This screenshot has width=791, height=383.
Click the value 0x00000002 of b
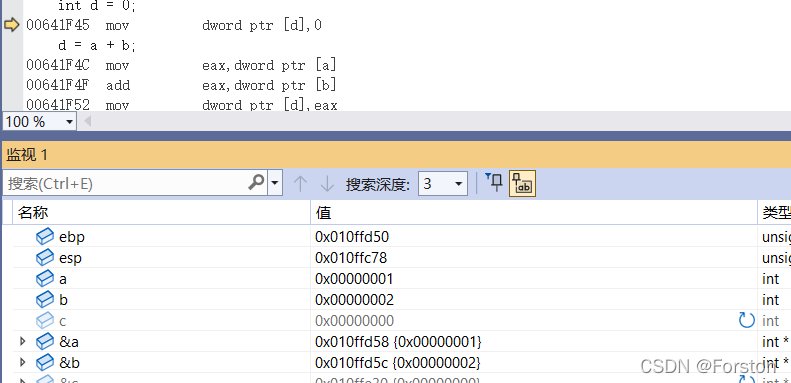(x=354, y=300)
